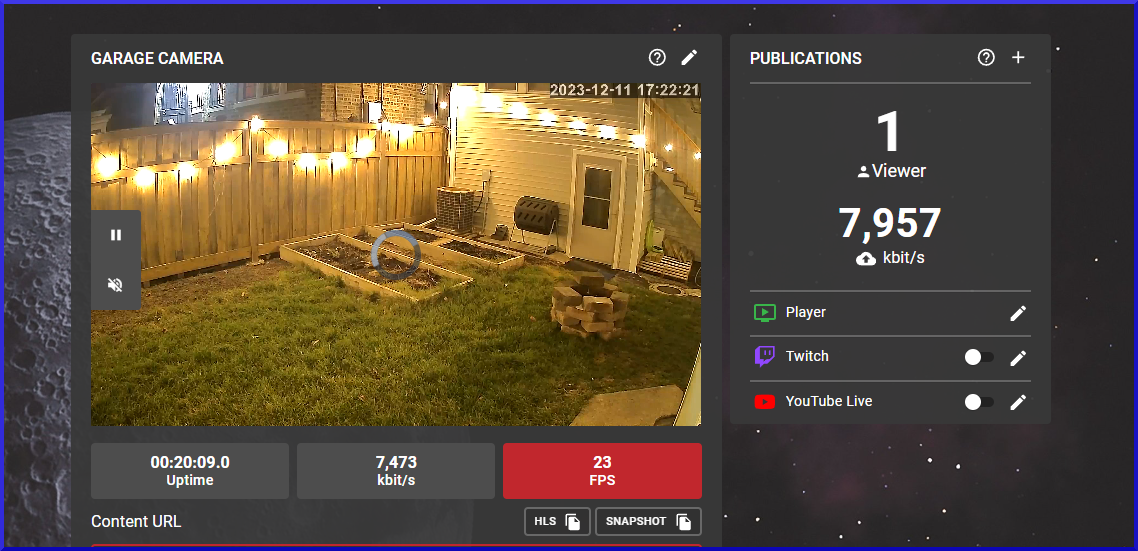Click the Uptime status tile
Image resolution: width=1138 pixels, height=551 pixels.
pos(190,471)
